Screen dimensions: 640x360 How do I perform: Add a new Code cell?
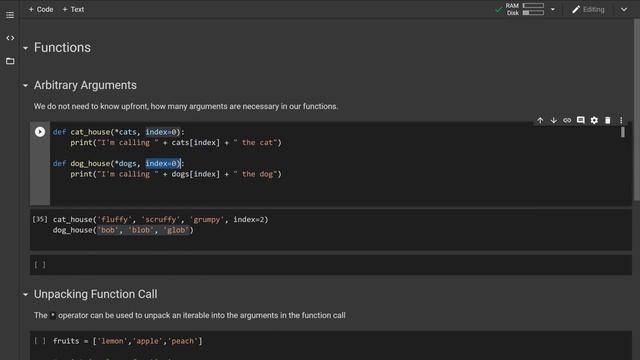point(41,9)
